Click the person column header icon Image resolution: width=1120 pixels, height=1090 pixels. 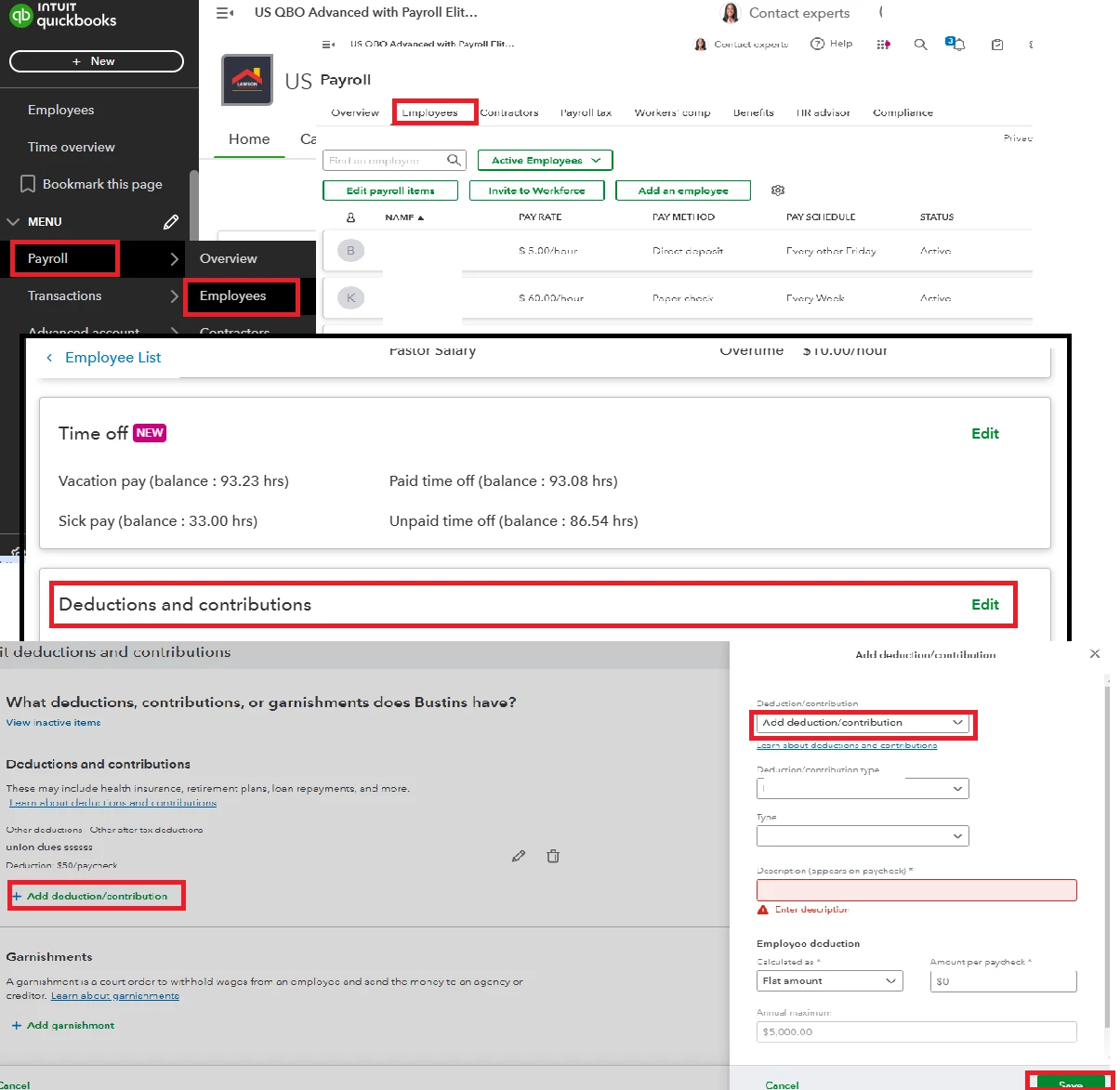point(350,217)
